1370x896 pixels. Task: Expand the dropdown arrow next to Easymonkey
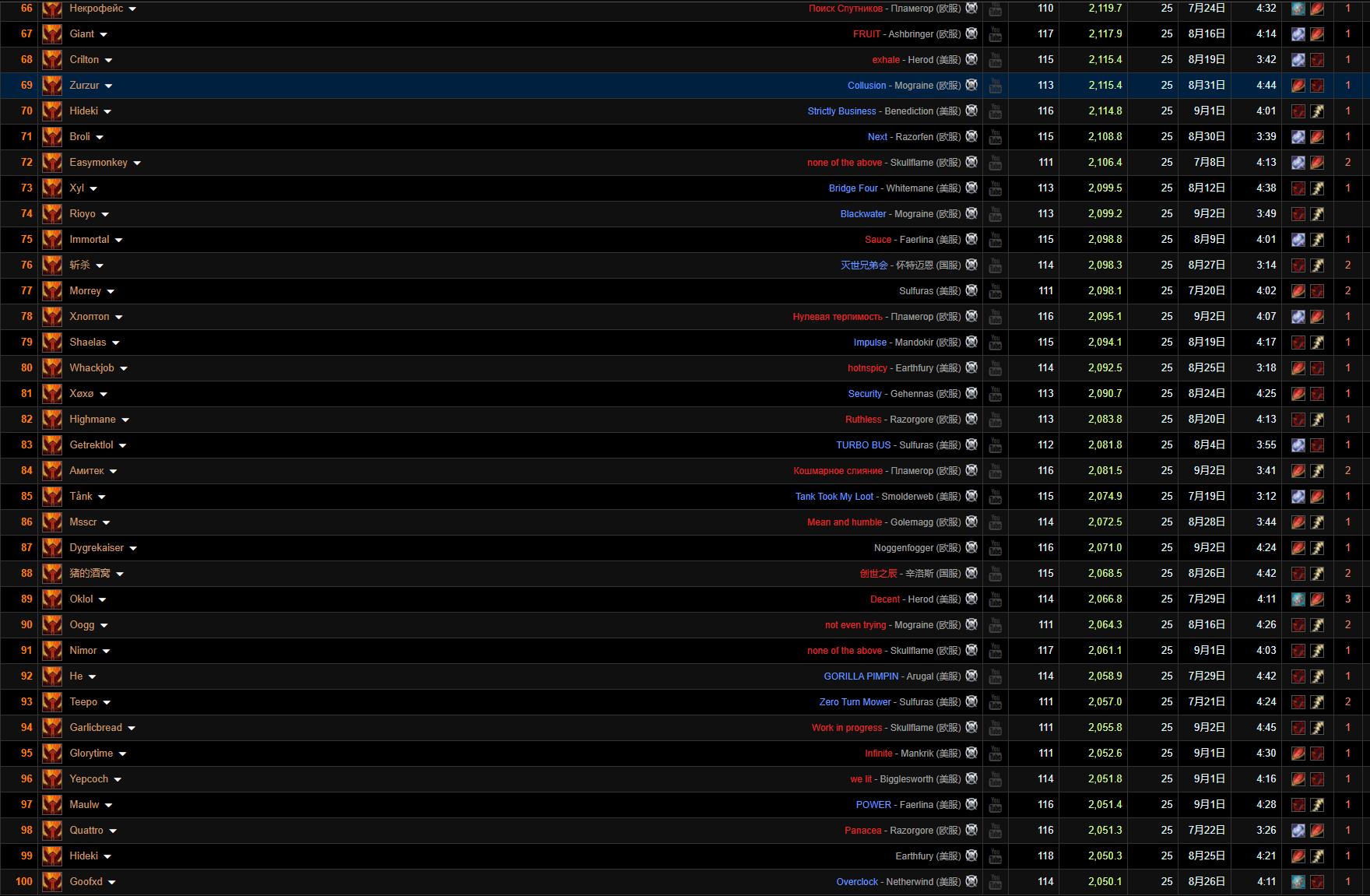click(x=137, y=163)
